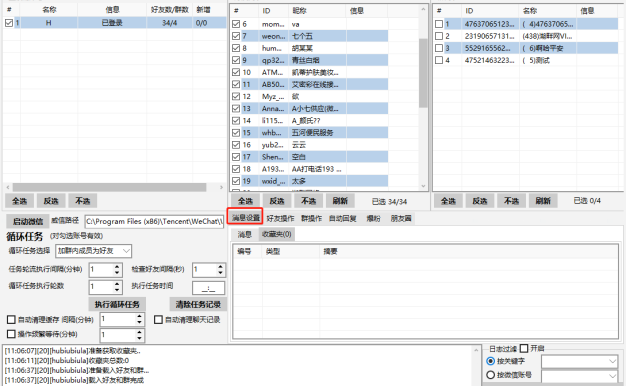
Task: Uncheck friend row 10 ATM...
Action: click(236, 73)
